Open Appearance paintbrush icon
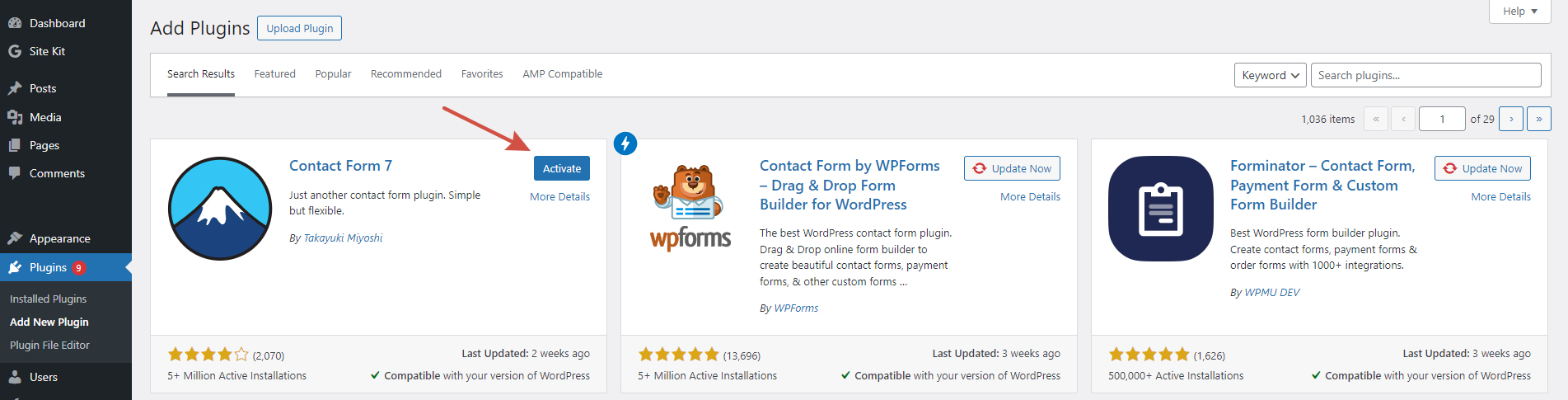 point(15,238)
